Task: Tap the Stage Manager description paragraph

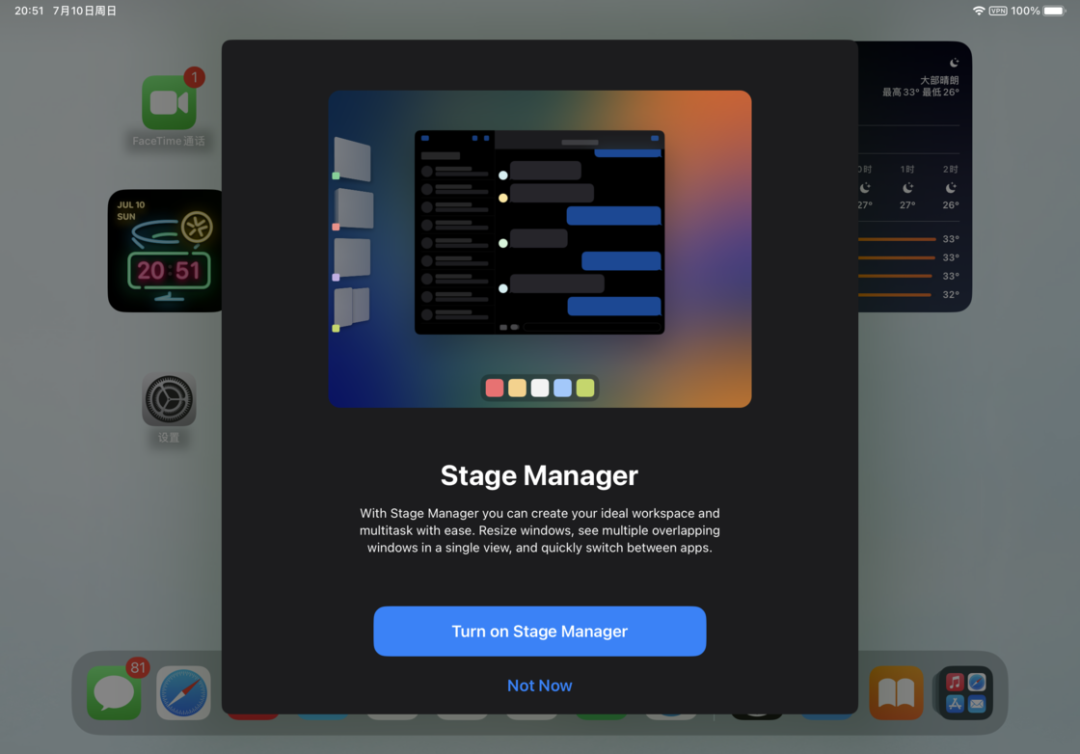Action: 539,530
